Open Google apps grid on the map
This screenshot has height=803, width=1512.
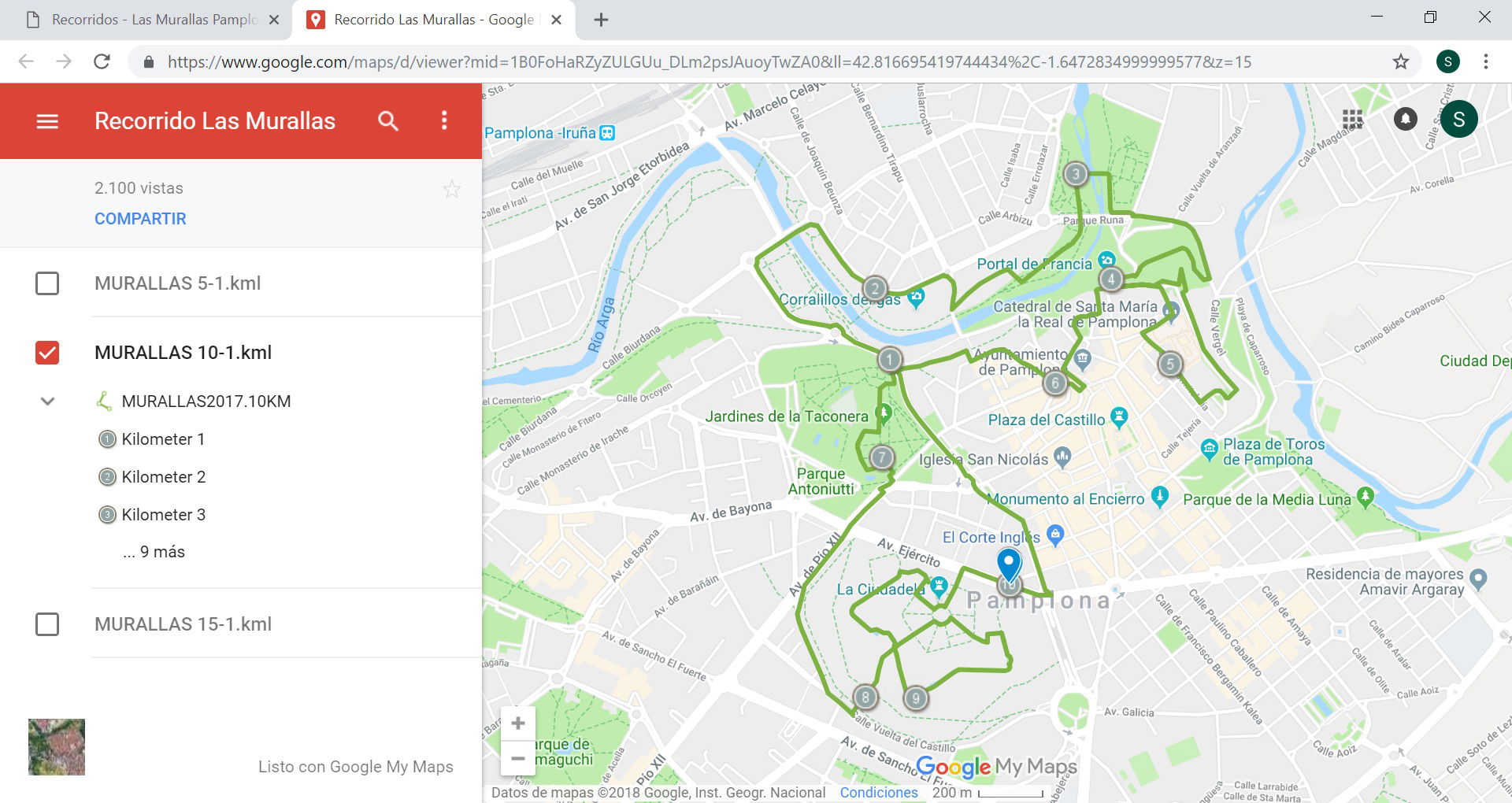tap(1352, 120)
